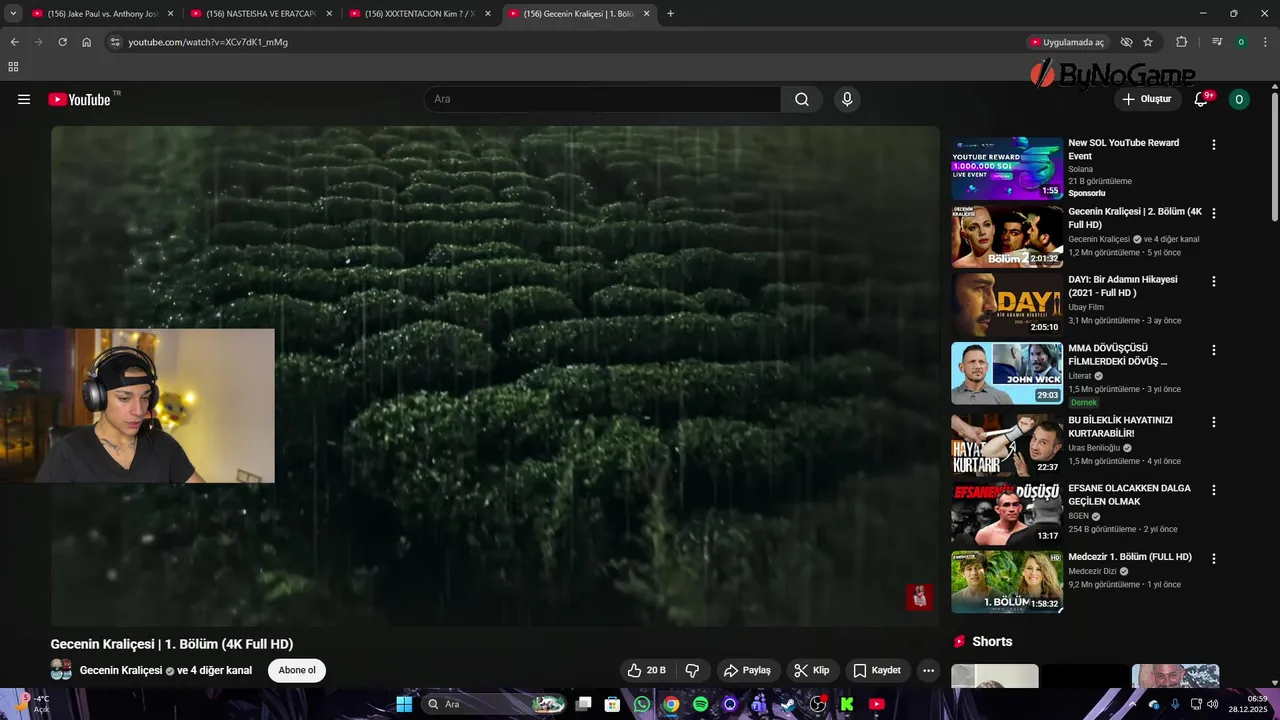This screenshot has height=720, width=1280.
Task: Open more actions ellipsis under video
Action: tap(929, 670)
